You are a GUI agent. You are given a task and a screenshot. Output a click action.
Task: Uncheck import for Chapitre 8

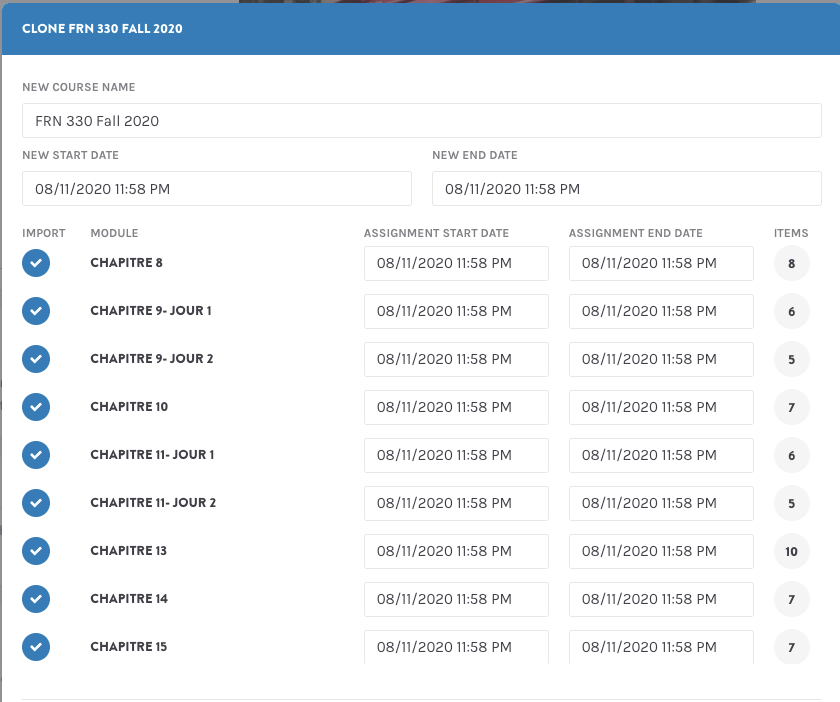(36, 263)
